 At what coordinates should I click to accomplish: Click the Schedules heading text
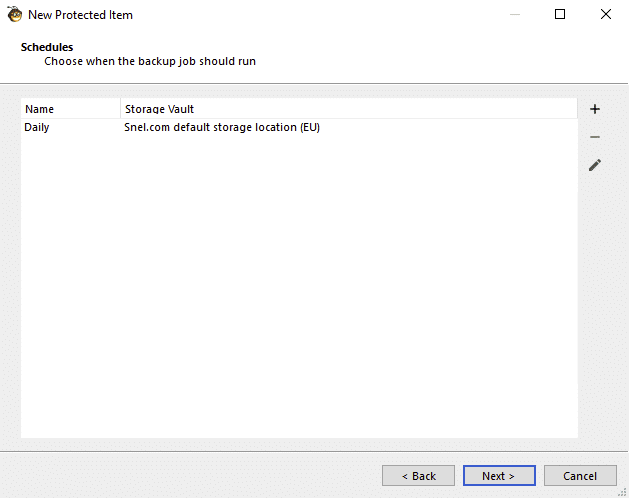point(47,47)
